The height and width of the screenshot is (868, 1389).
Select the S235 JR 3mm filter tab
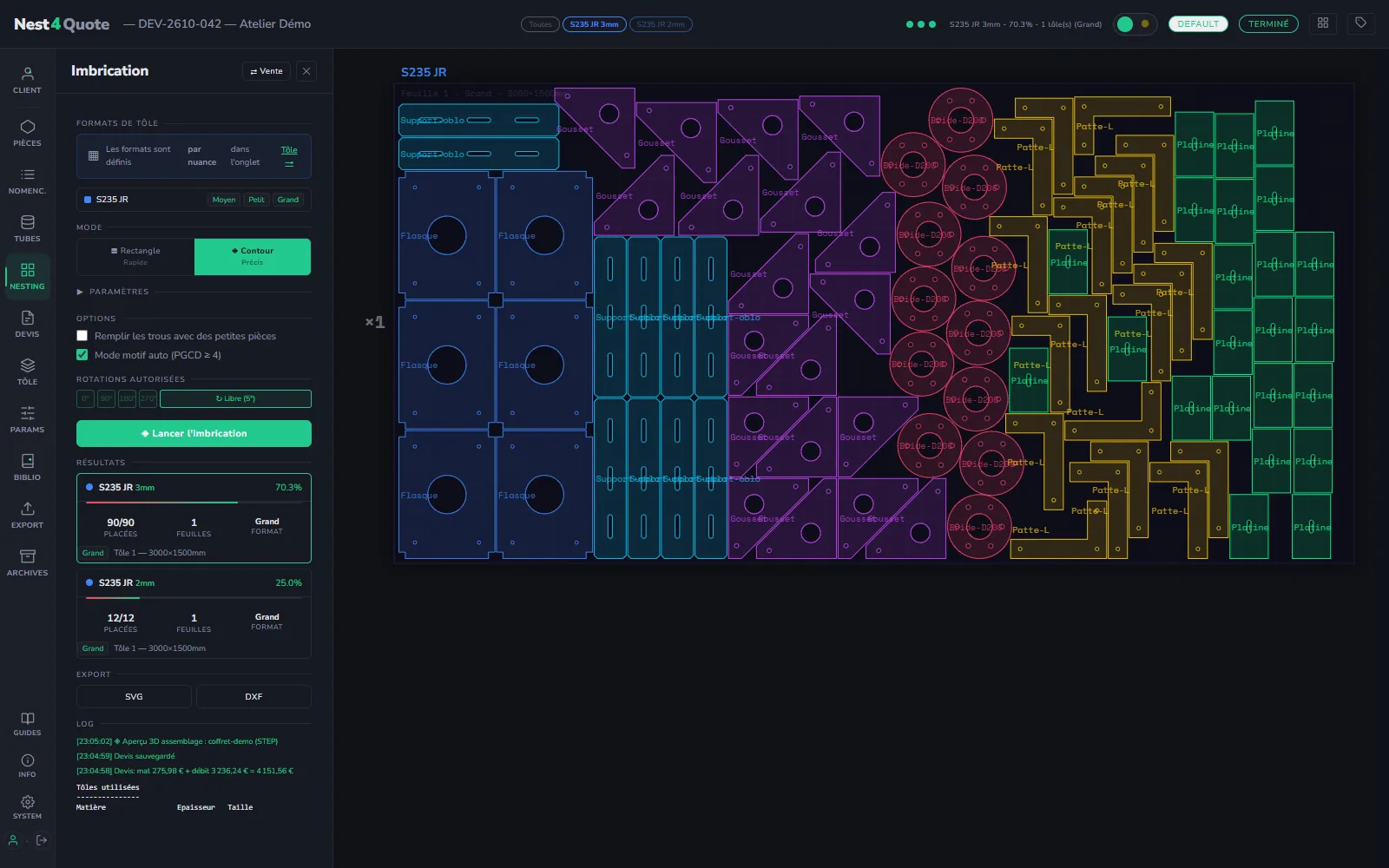coord(594,24)
